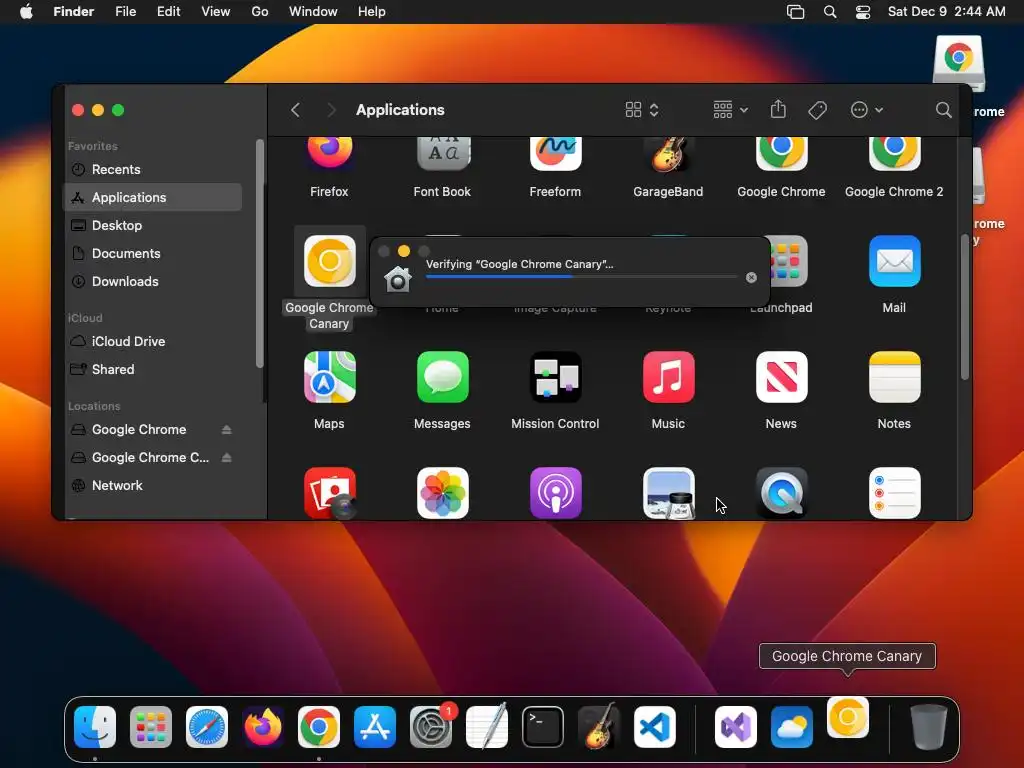Open Recents in the sidebar
This screenshot has height=768, width=1024.
[153, 169]
